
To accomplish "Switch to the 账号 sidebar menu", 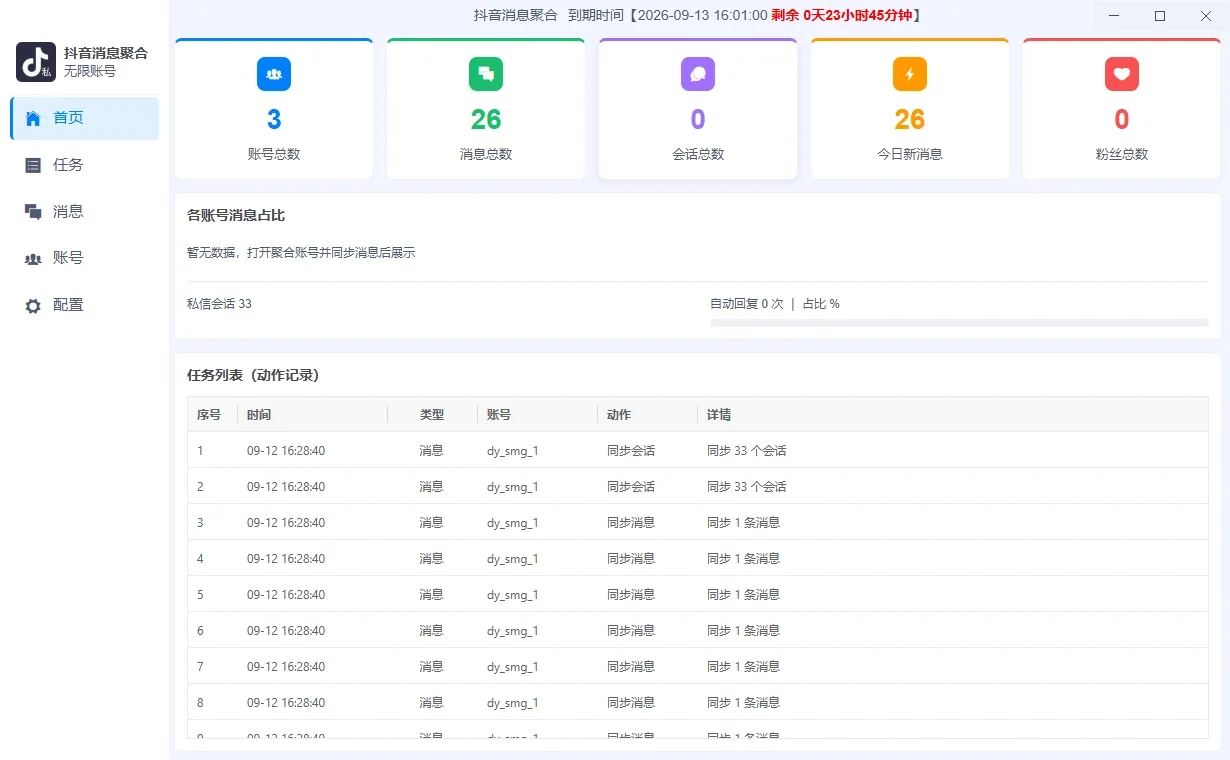I will click(84, 258).
